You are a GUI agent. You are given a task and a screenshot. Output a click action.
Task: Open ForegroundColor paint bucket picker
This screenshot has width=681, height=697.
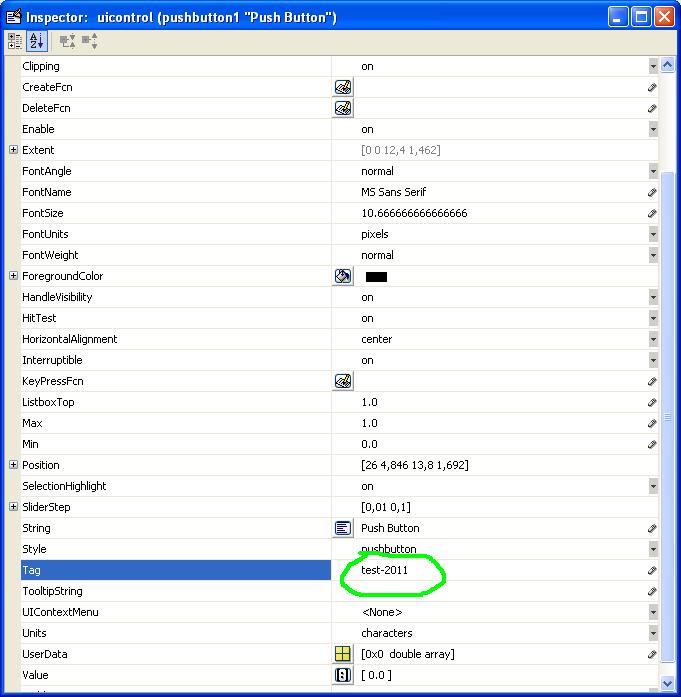(x=343, y=276)
